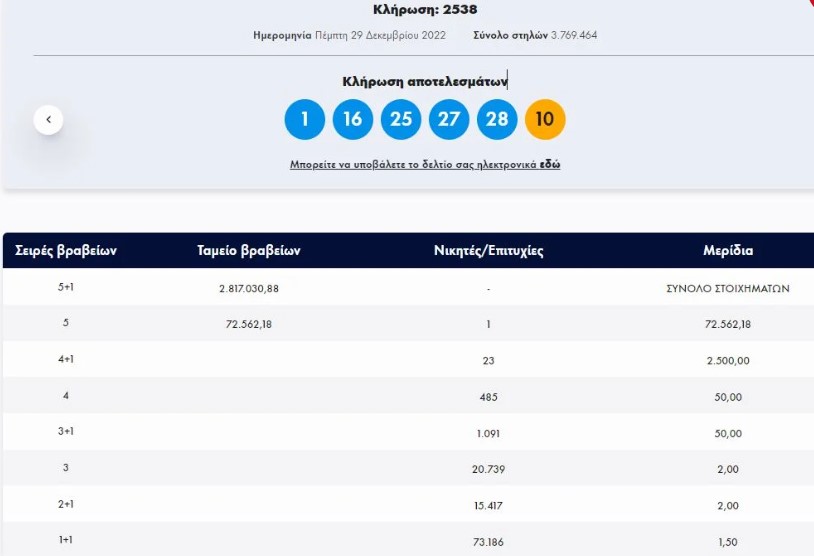Click the Κλήρωση: 2538 title
Viewport: 814px width, 556px height.
click(425, 10)
